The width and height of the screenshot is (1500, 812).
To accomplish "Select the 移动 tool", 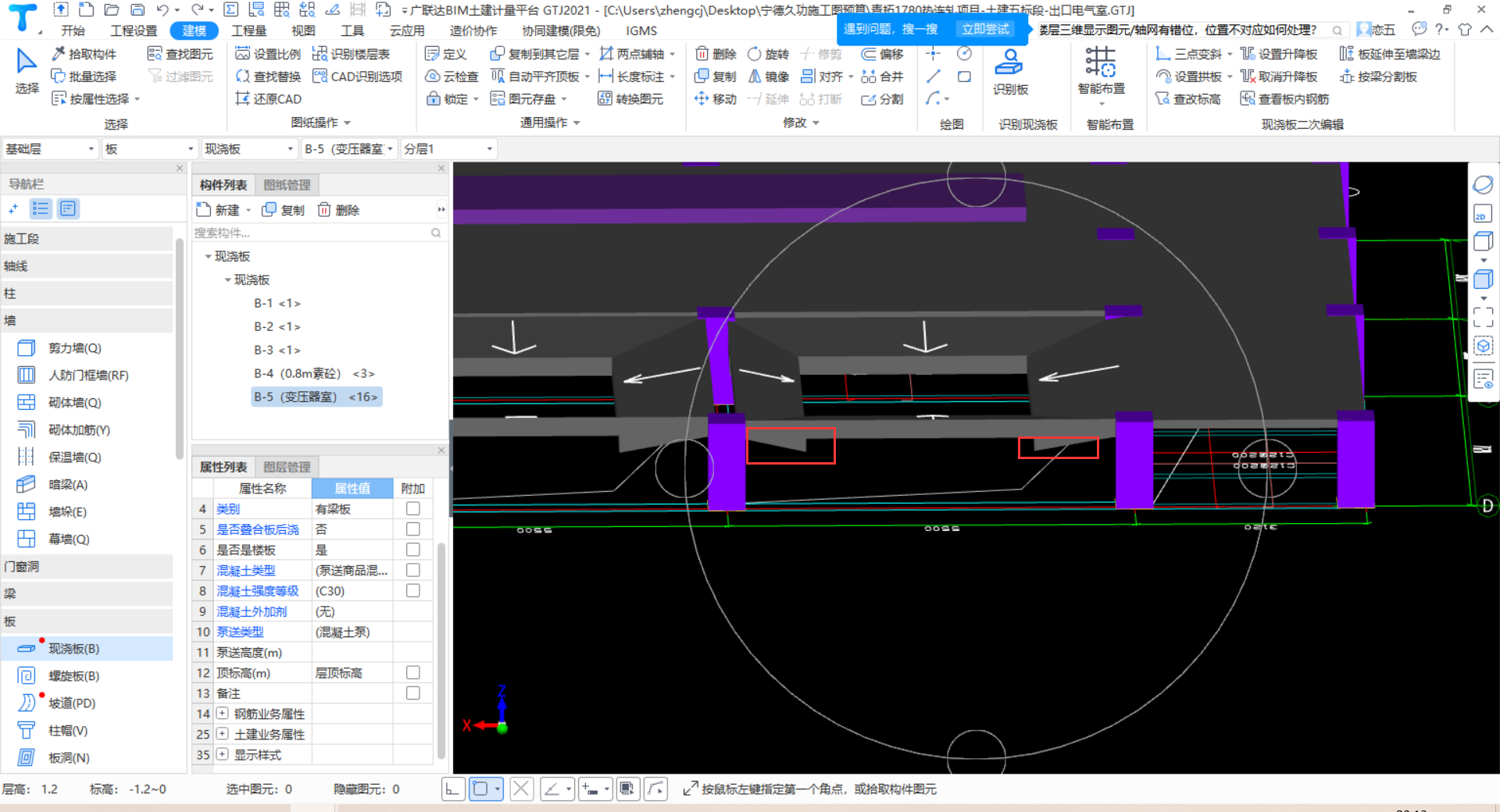I will 716,99.
